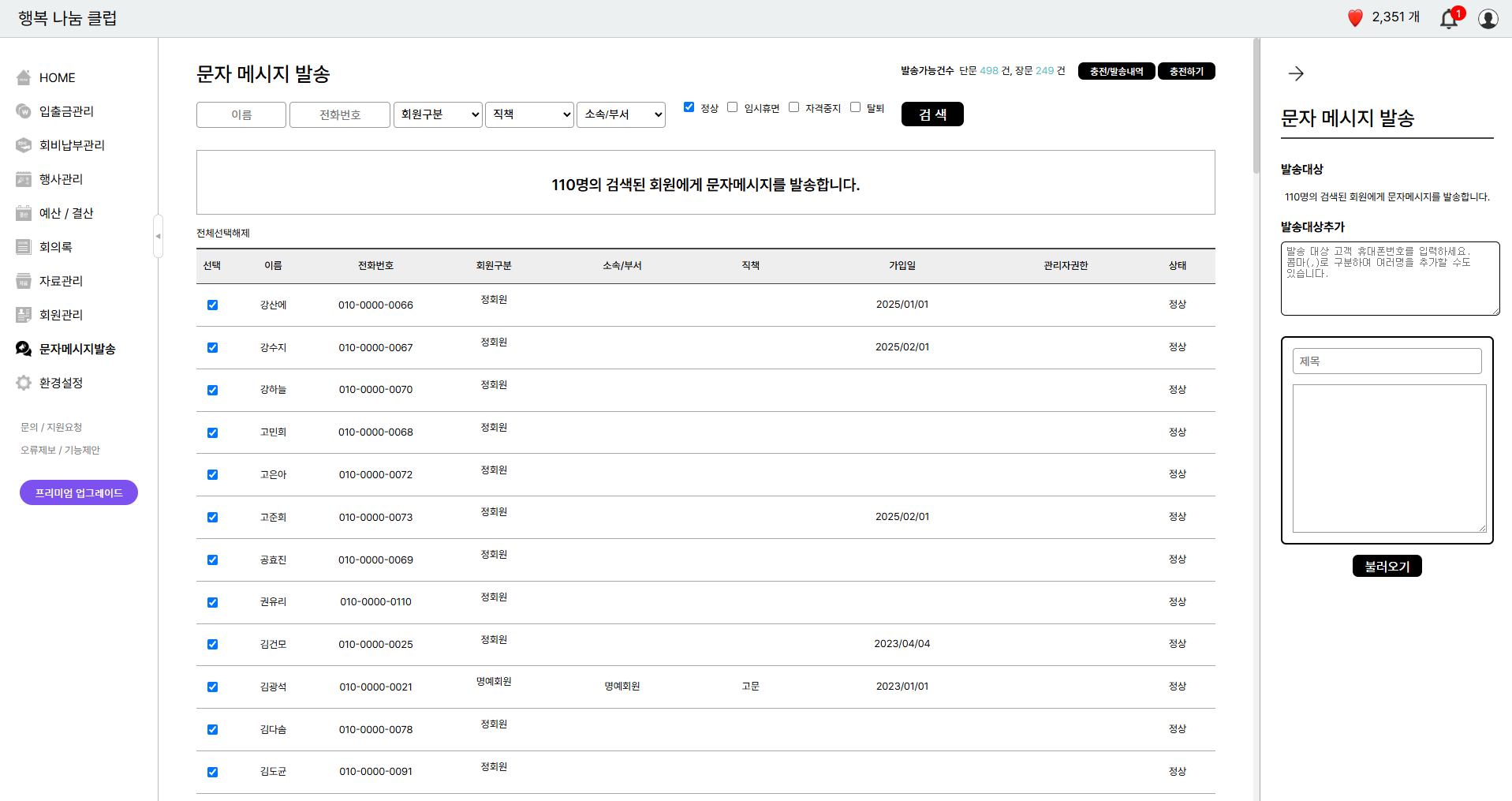Expand the 직책 dropdown filter

coord(529,114)
